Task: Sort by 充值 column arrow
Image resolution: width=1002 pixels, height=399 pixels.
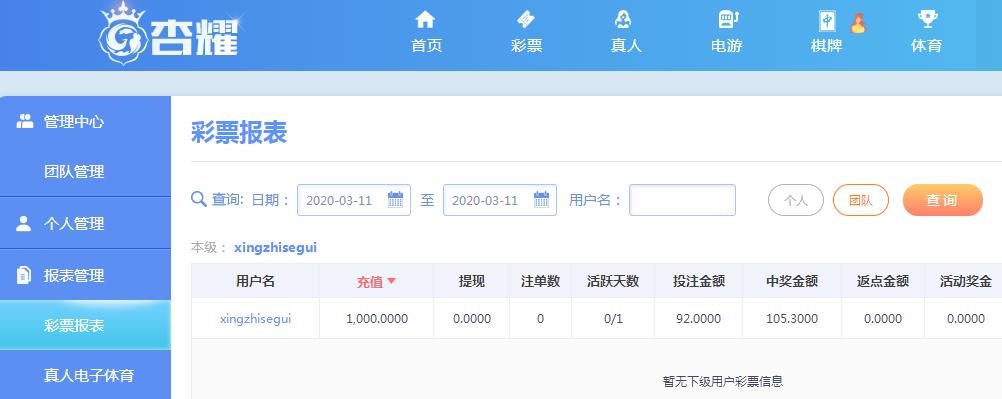Action: pyautogui.click(x=392, y=281)
